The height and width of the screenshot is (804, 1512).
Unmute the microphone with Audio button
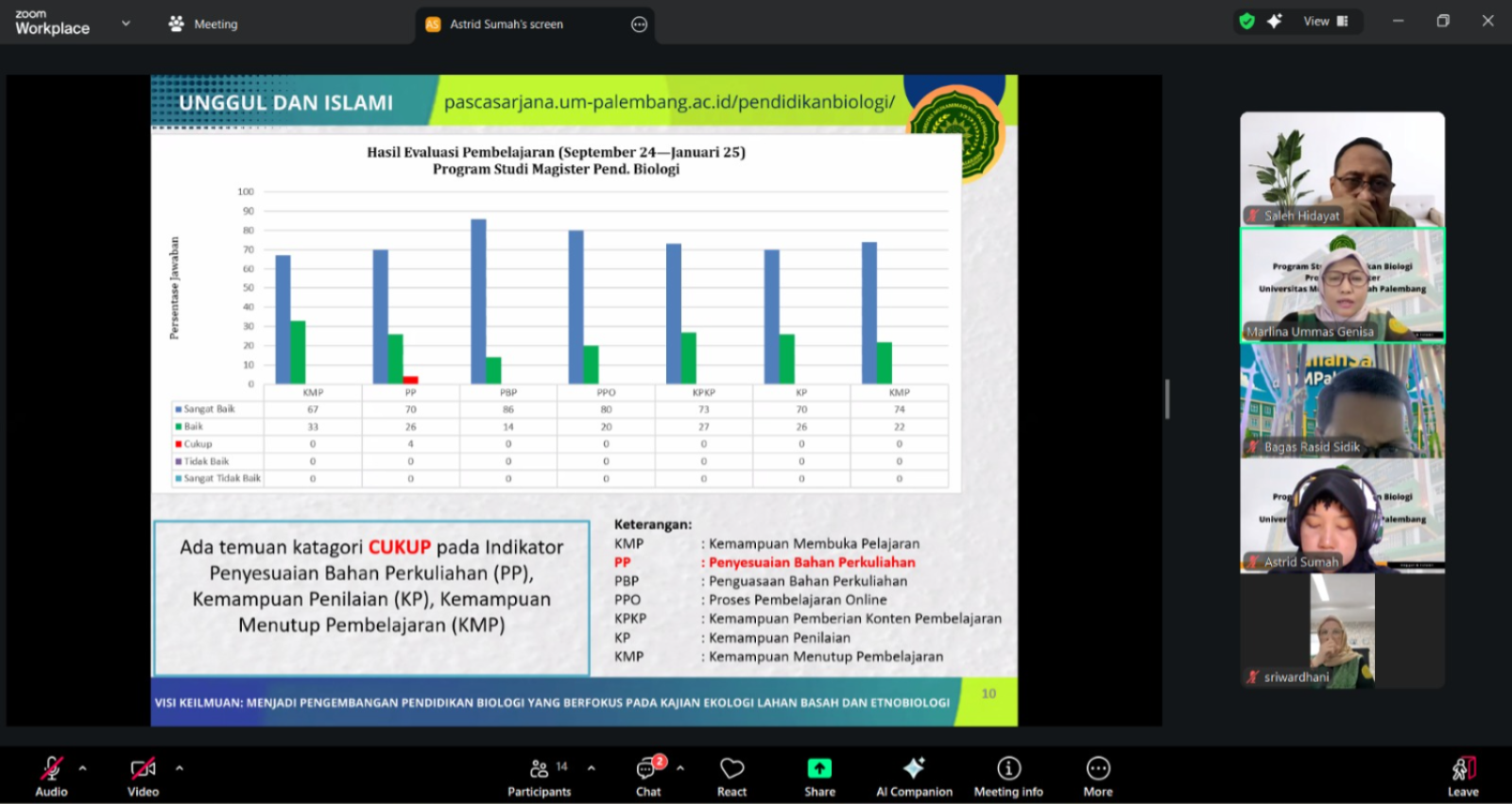pos(51,777)
